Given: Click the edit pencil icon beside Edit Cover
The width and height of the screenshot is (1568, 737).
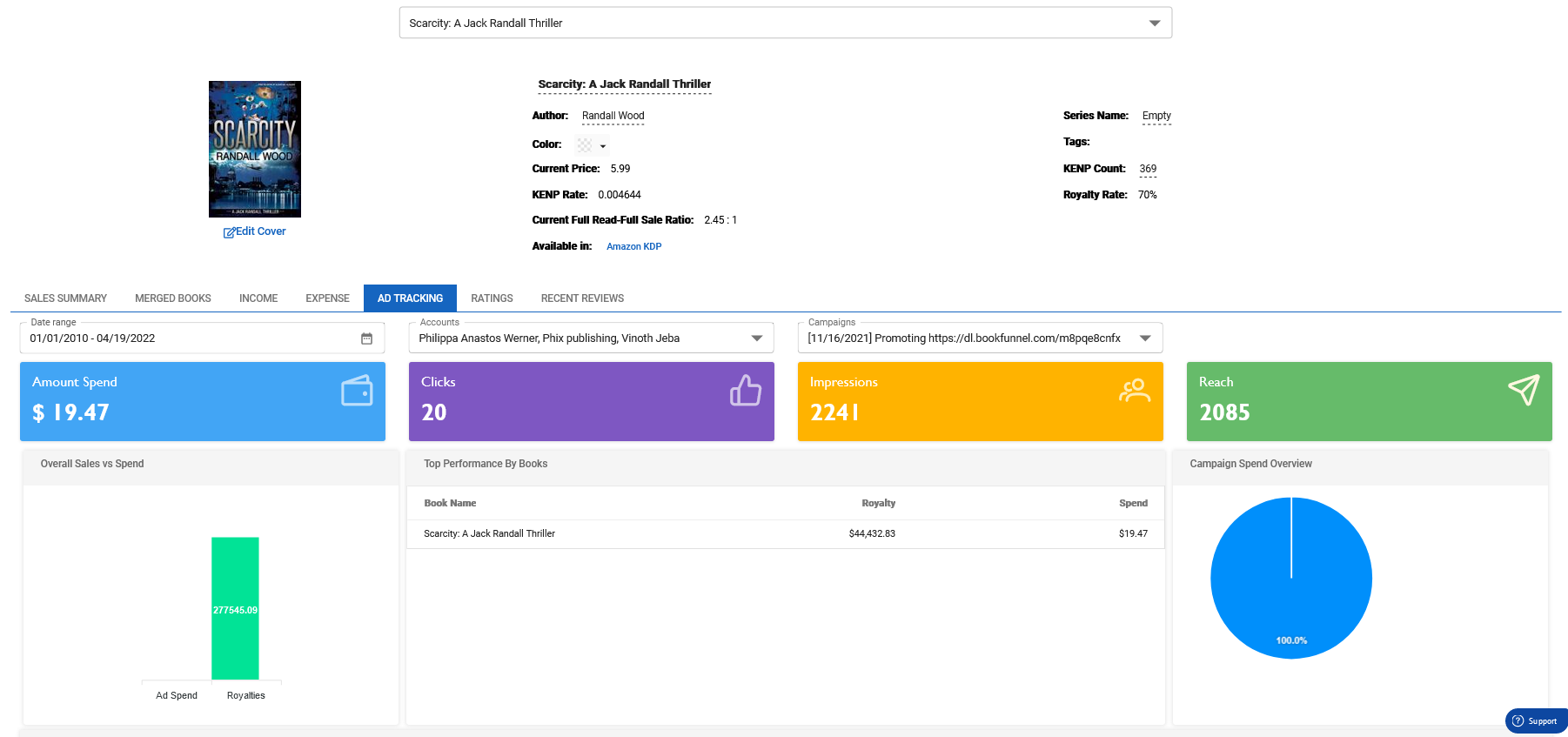Looking at the screenshot, I should pyautogui.click(x=229, y=232).
